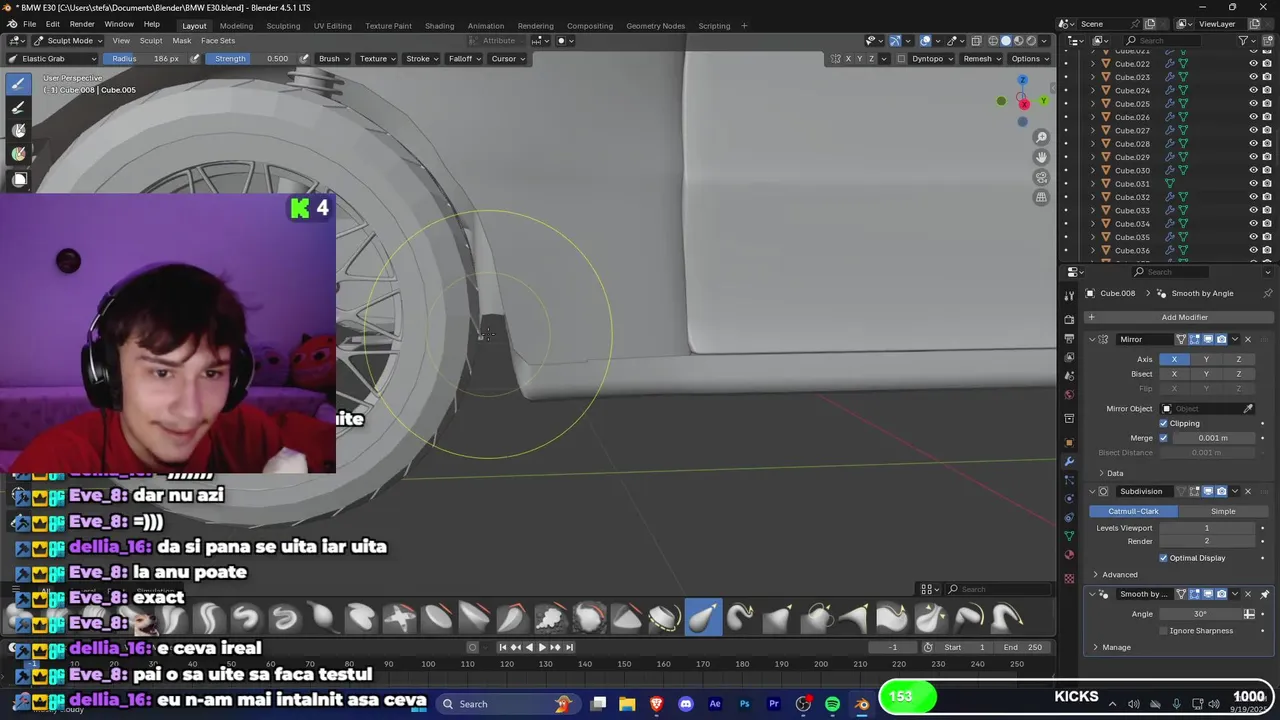
Task: Switch to the Sculpting workspace tab
Action: (x=283, y=25)
